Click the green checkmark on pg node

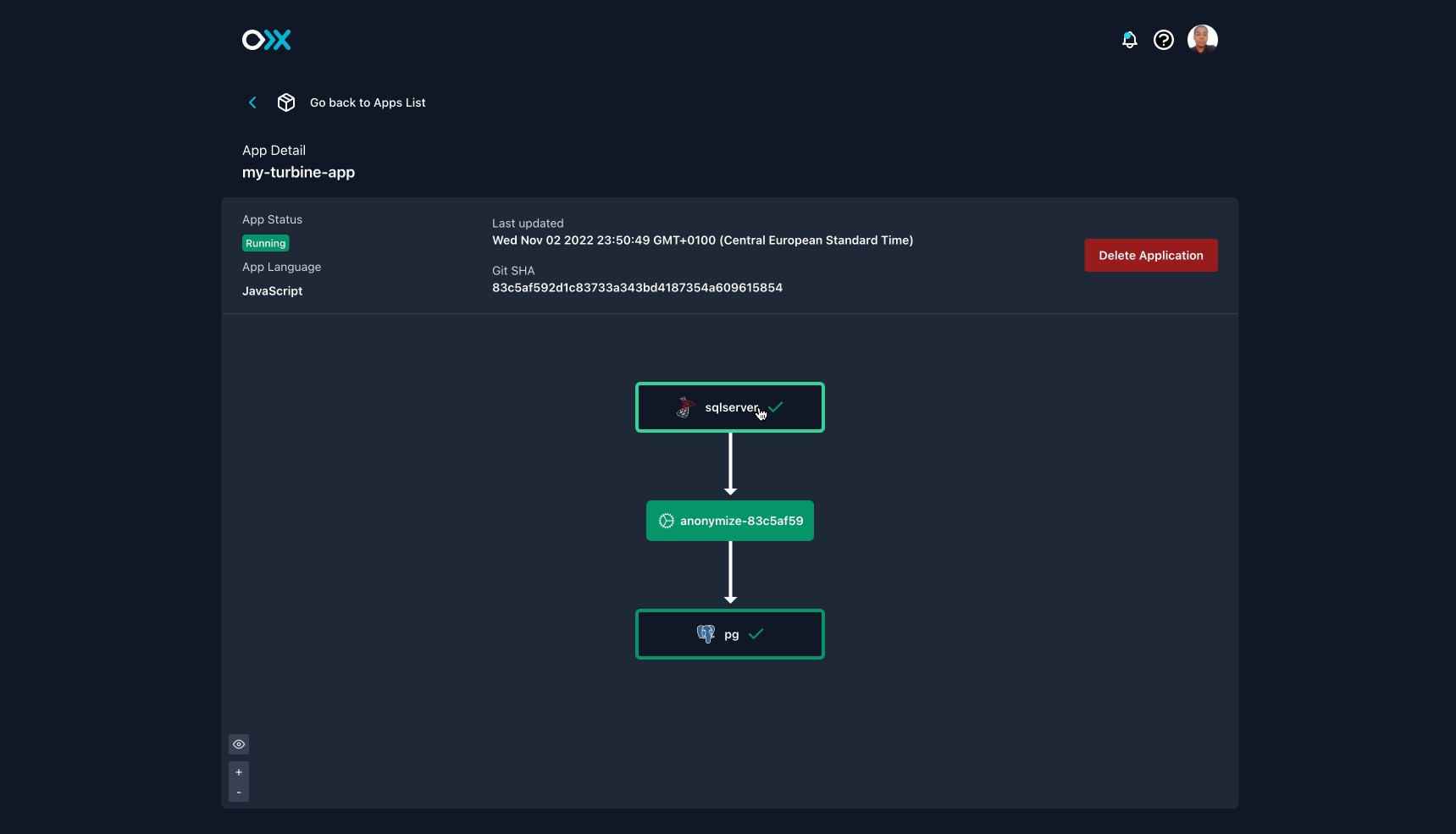point(756,633)
